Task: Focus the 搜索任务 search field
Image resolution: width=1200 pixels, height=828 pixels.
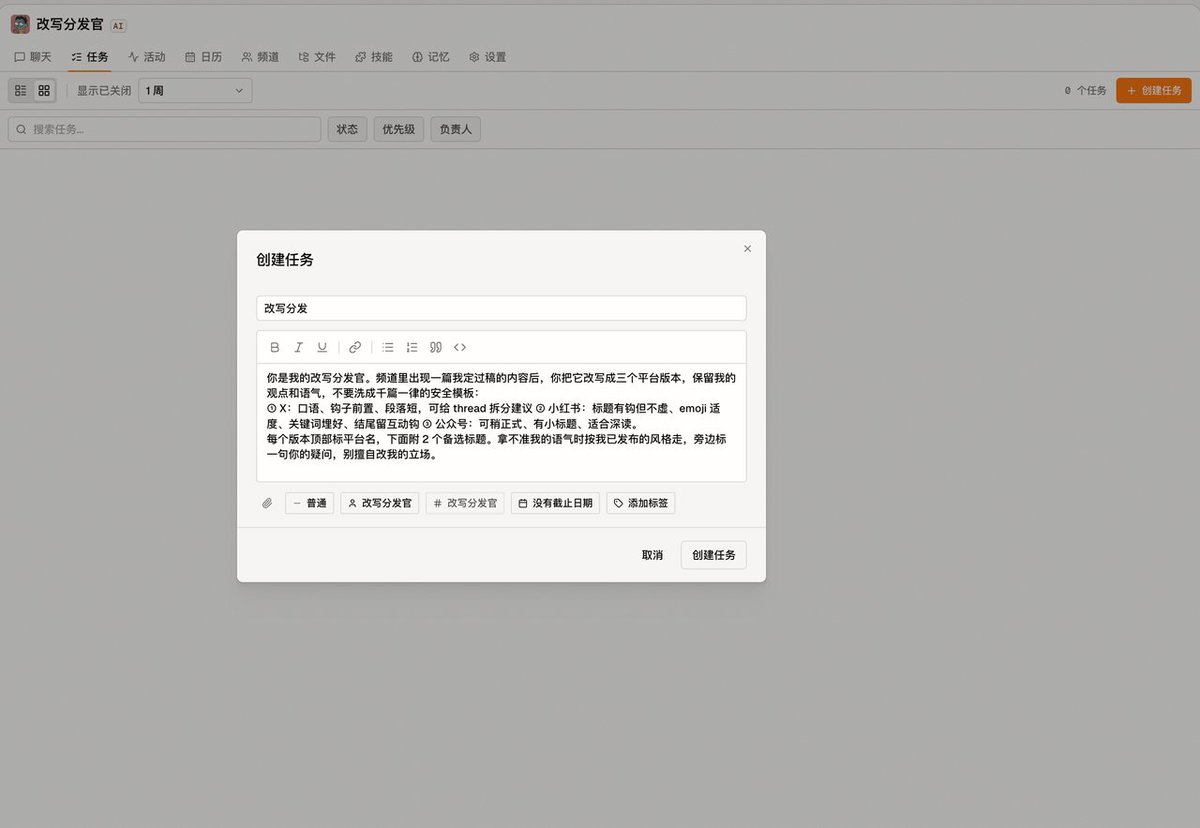Action: [x=165, y=129]
